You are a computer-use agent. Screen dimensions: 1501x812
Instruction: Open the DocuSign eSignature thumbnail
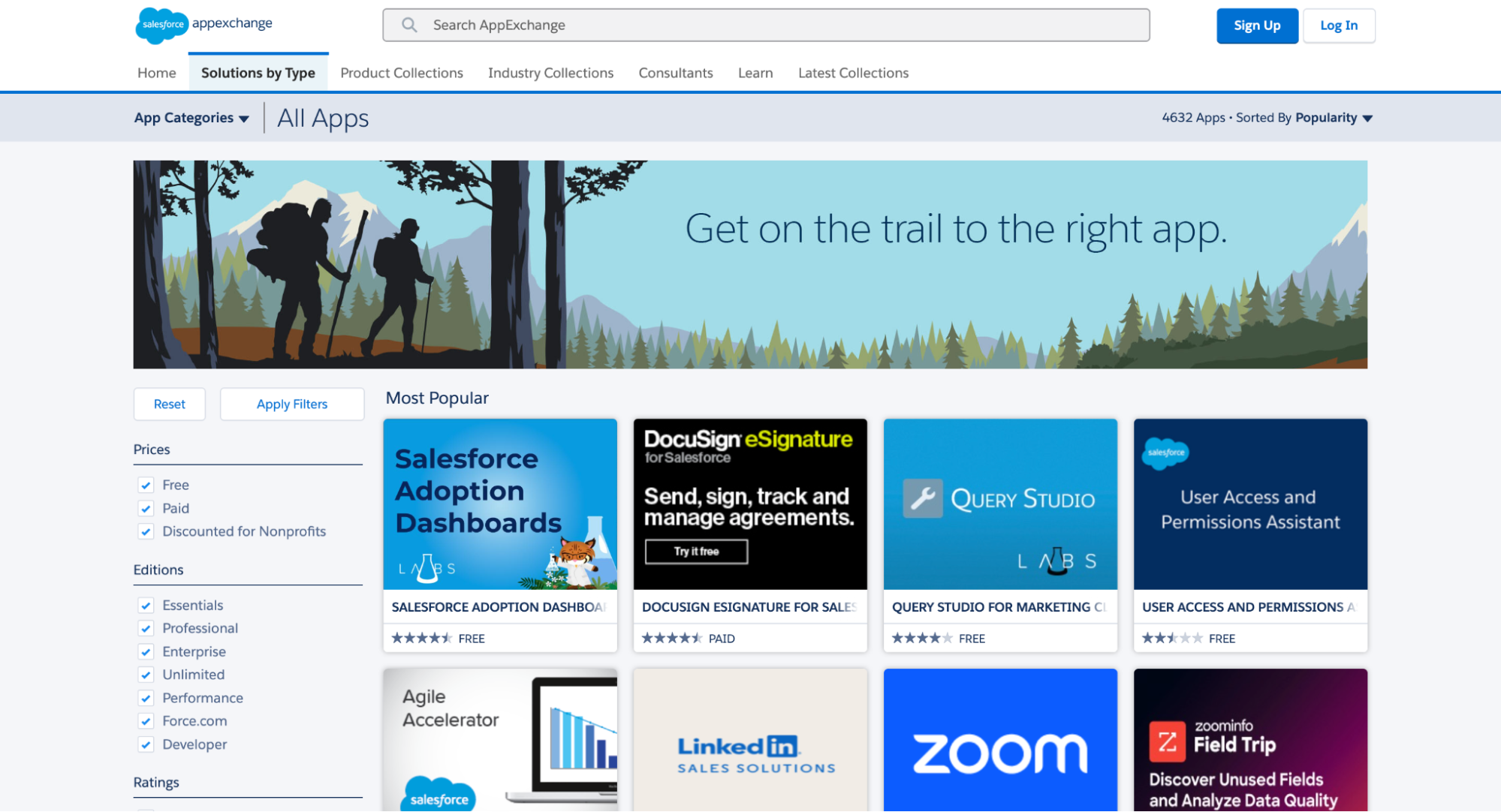point(750,504)
